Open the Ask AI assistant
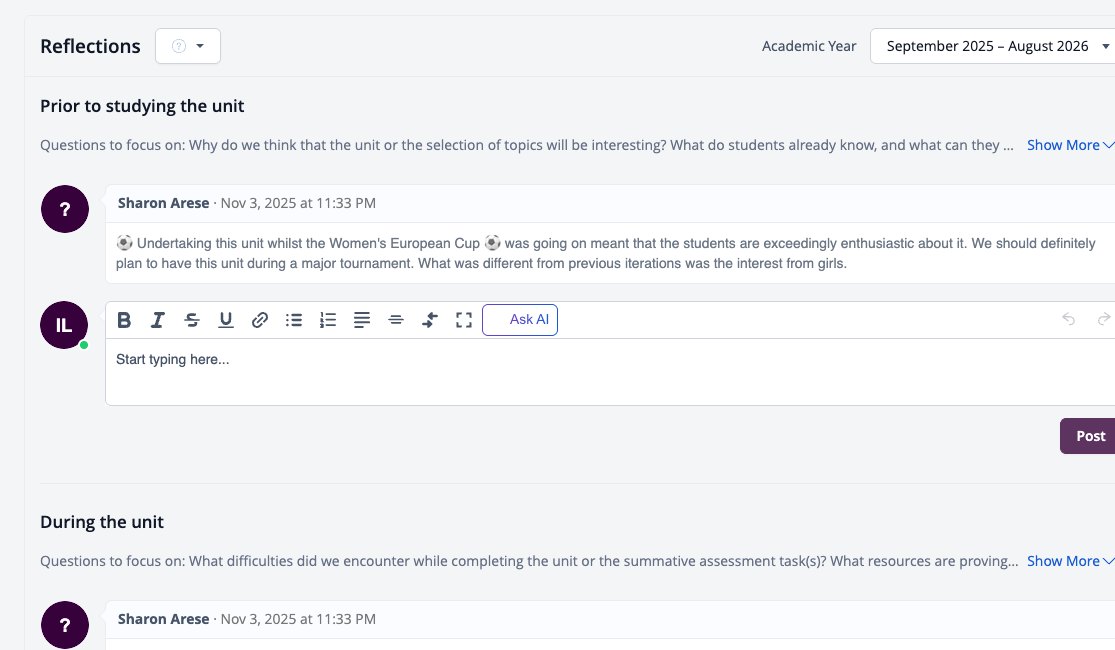Image resolution: width=1115 pixels, height=650 pixels. click(520, 320)
